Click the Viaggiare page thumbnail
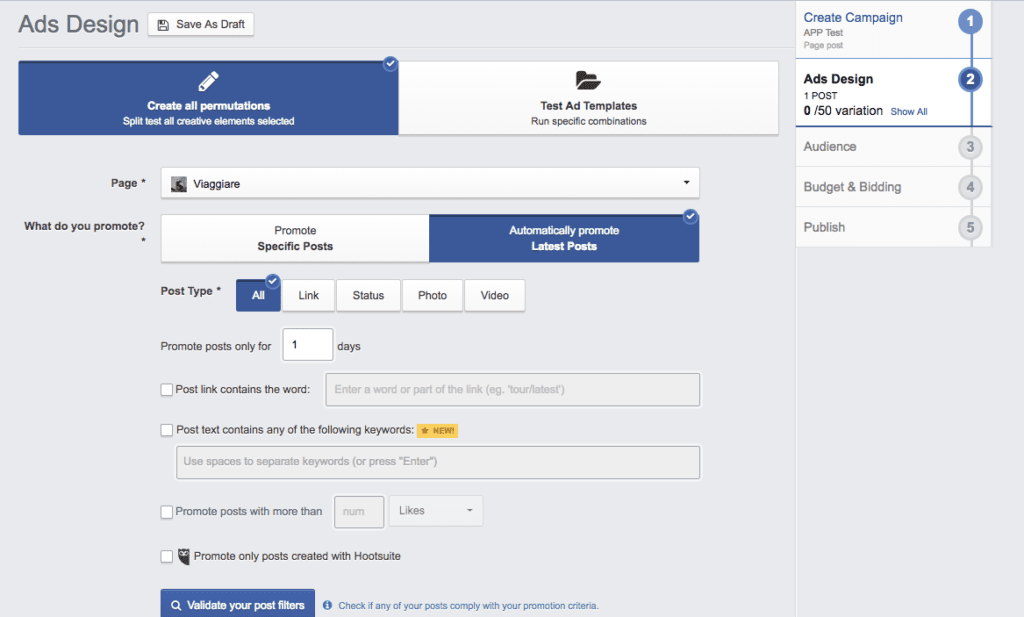Image resolution: width=1024 pixels, height=617 pixels. coord(179,184)
